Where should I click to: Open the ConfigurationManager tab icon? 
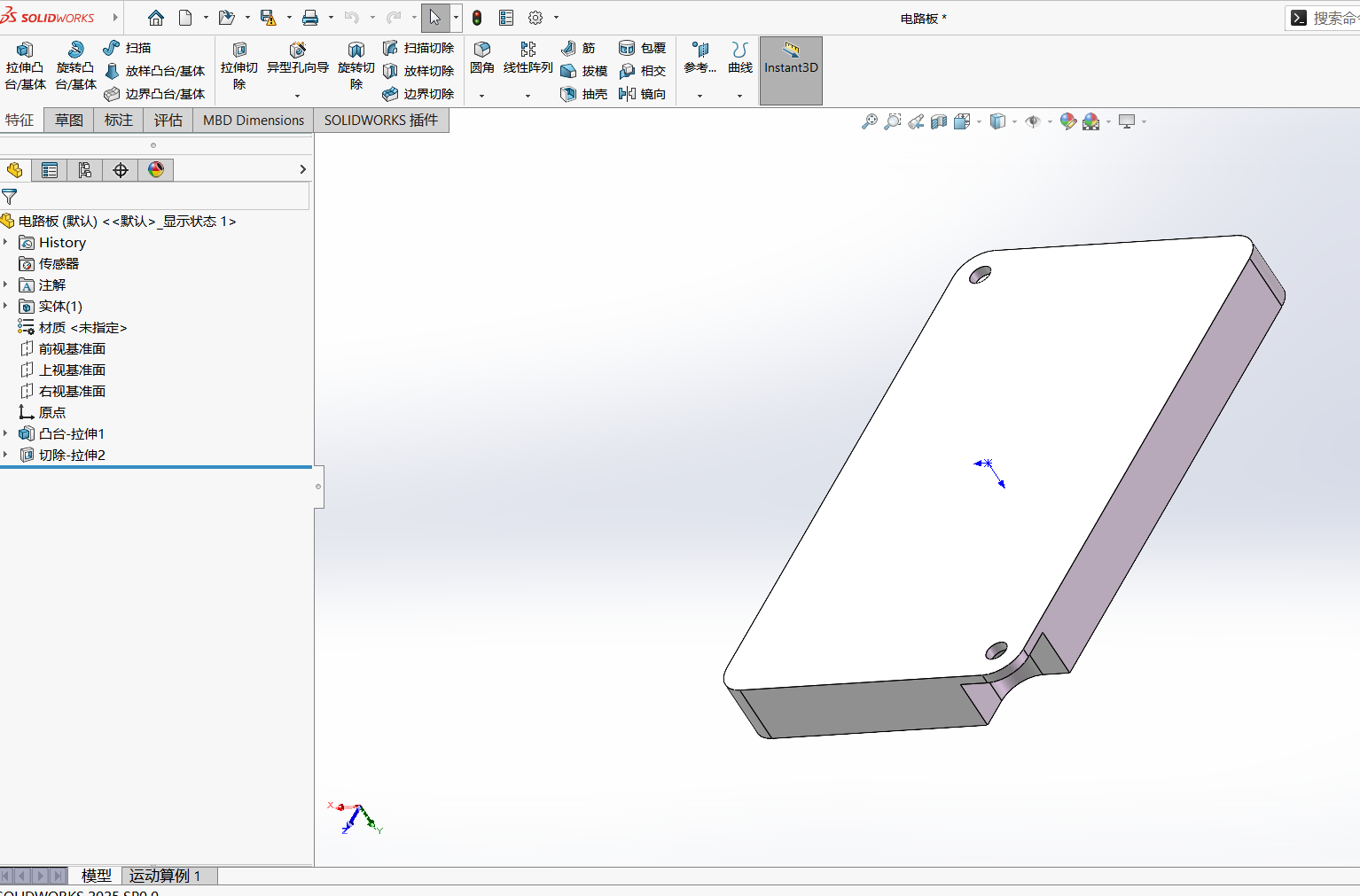point(85,170)
